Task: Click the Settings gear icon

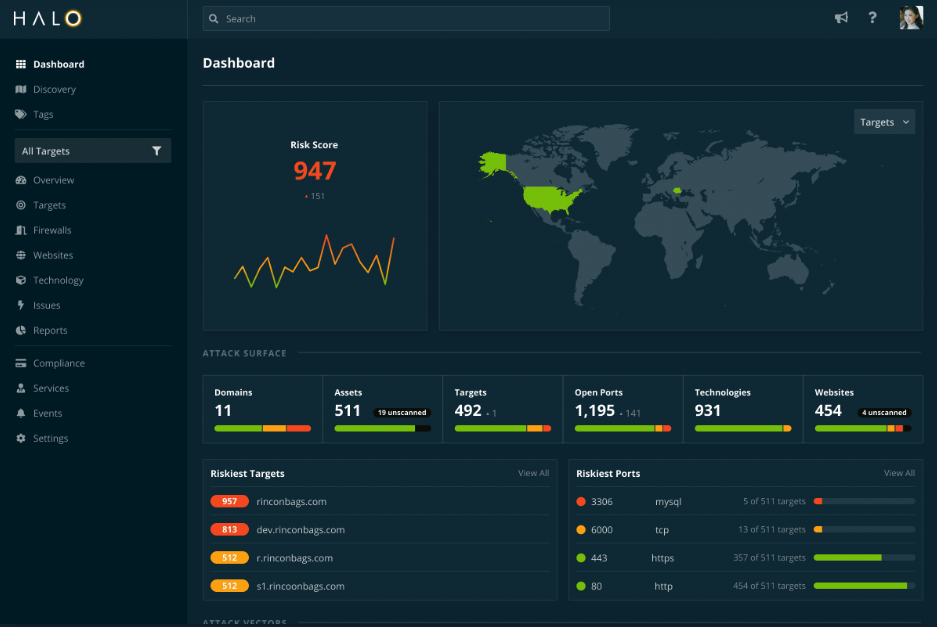Action: (22, 438)
